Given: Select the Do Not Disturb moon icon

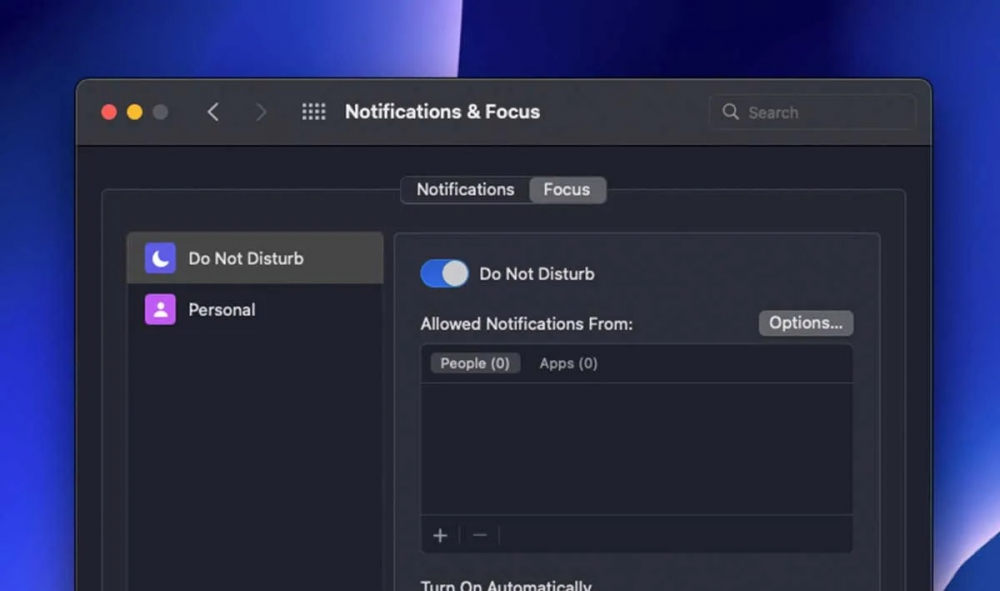Looking at the screenshot, I should [160, 258].
